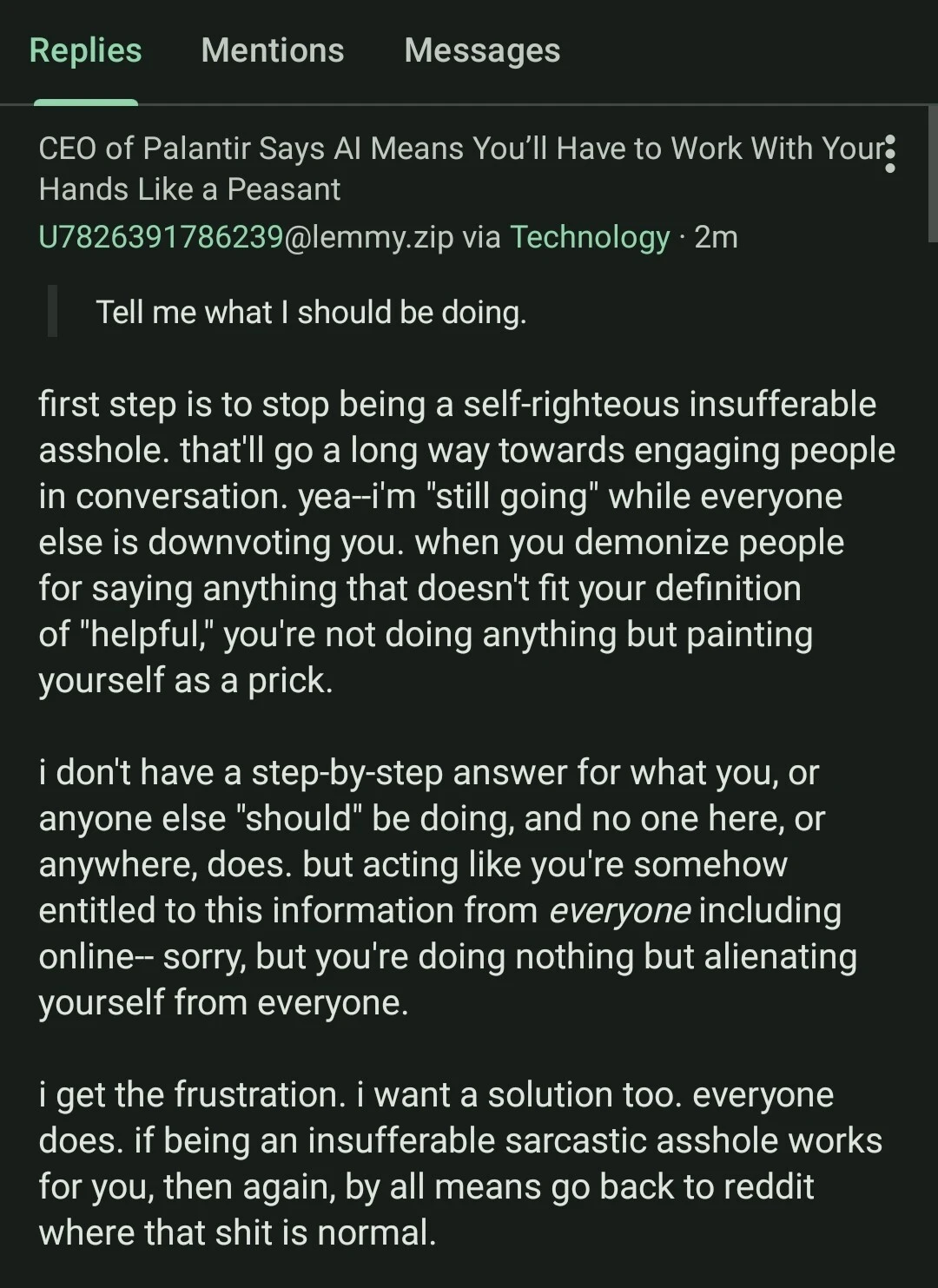938x1288 pixels.
Task: Select the active Replies tab
Action: coord(83,50)
